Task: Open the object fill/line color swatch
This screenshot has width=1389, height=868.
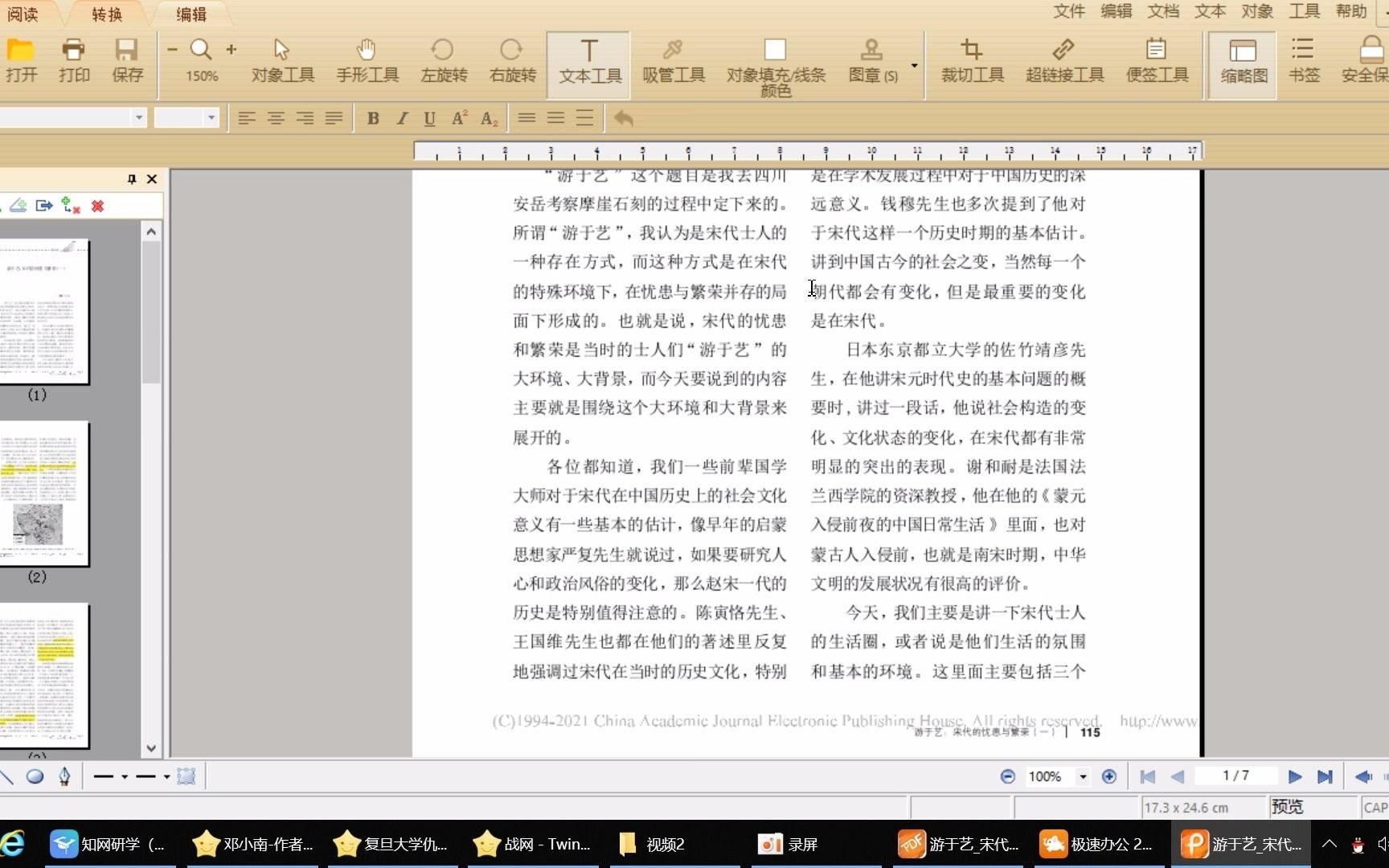Action: click(x=775, y=50)
